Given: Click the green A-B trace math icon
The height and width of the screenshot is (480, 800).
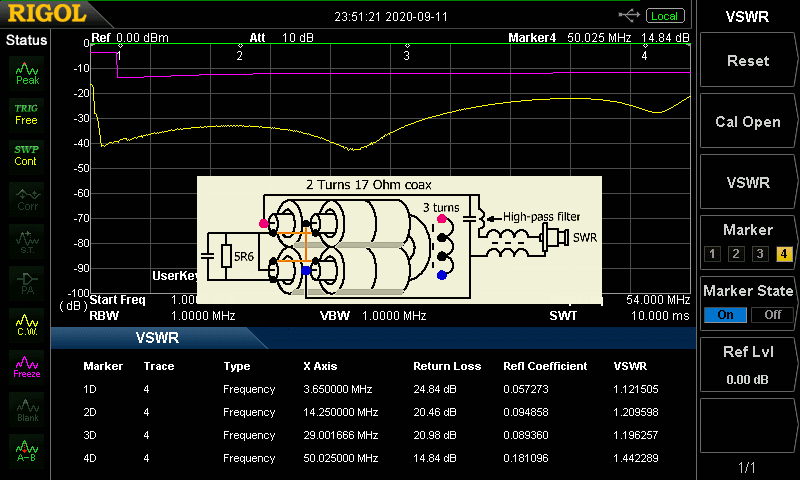Looking at the screenshot, I should [27, 452].
